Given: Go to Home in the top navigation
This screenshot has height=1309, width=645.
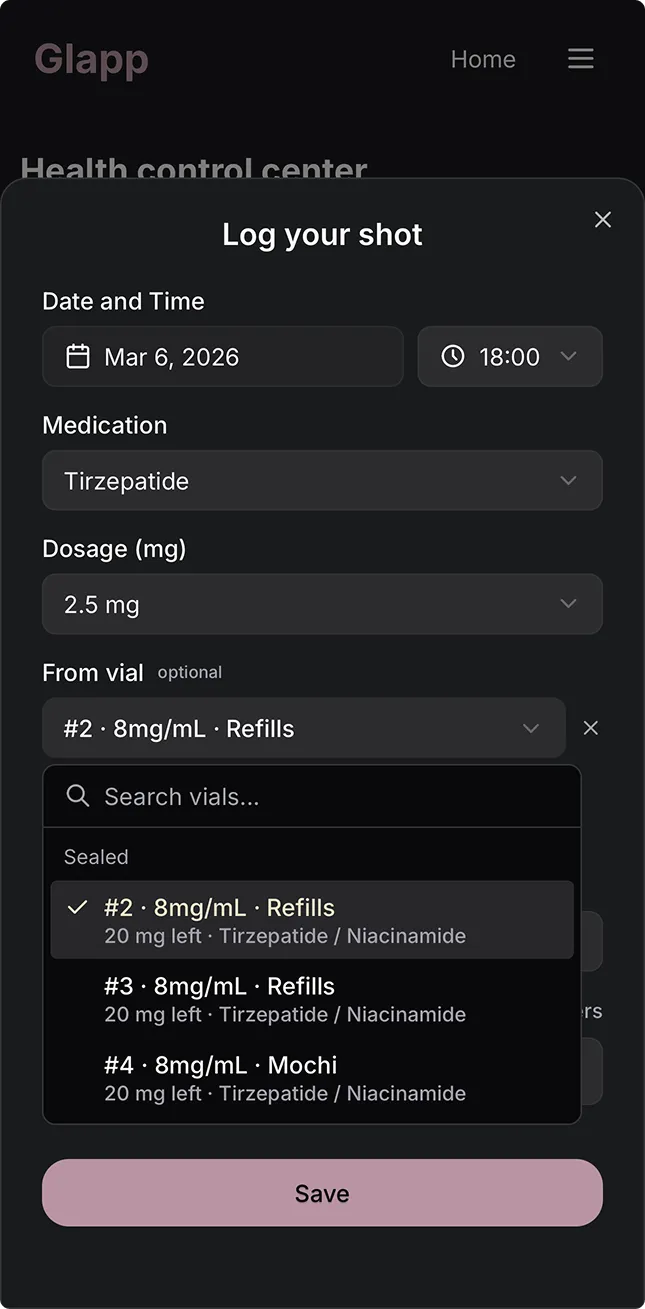Looking at the screenshot, I should point(483,59).
